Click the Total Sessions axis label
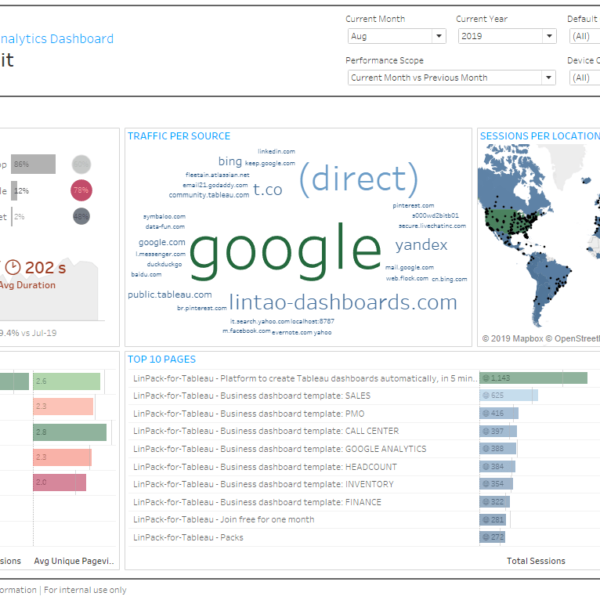This screenshot has height=600, width=600. 536,561
